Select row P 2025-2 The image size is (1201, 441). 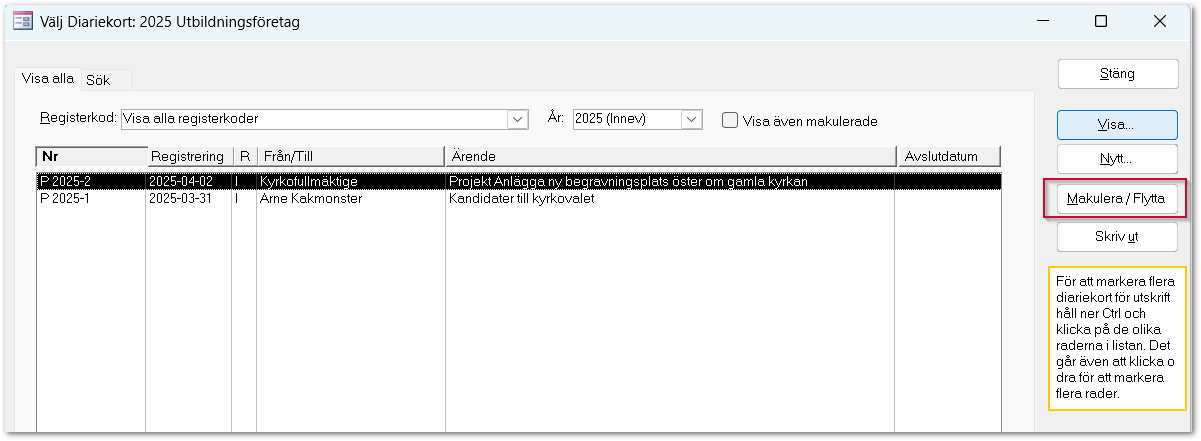tap(518, 182)
